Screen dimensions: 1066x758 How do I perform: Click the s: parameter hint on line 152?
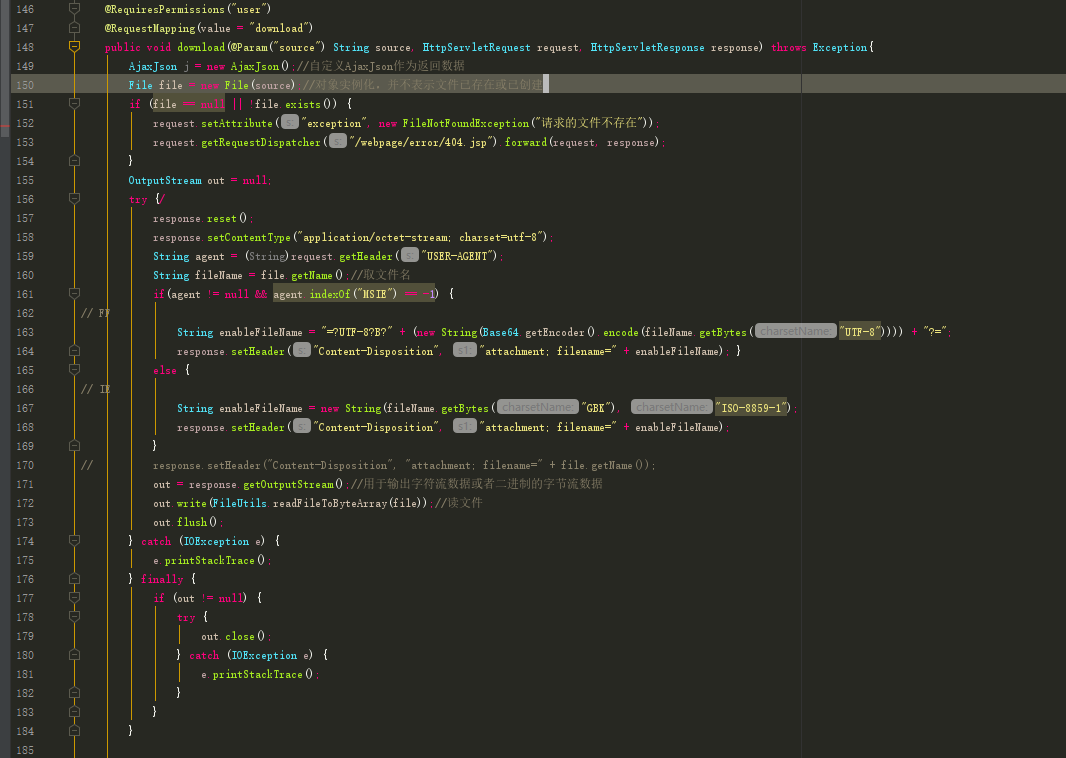click(290, 122)
